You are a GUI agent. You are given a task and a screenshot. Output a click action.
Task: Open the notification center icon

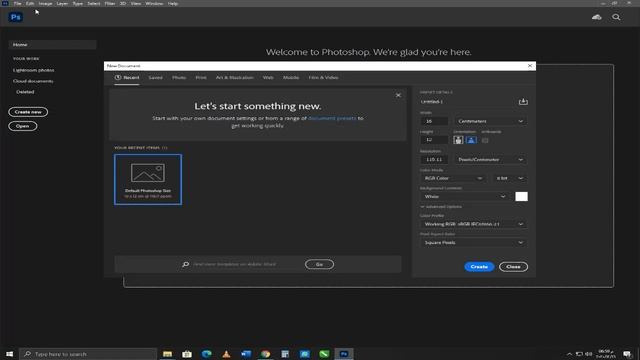click(627, 354)
